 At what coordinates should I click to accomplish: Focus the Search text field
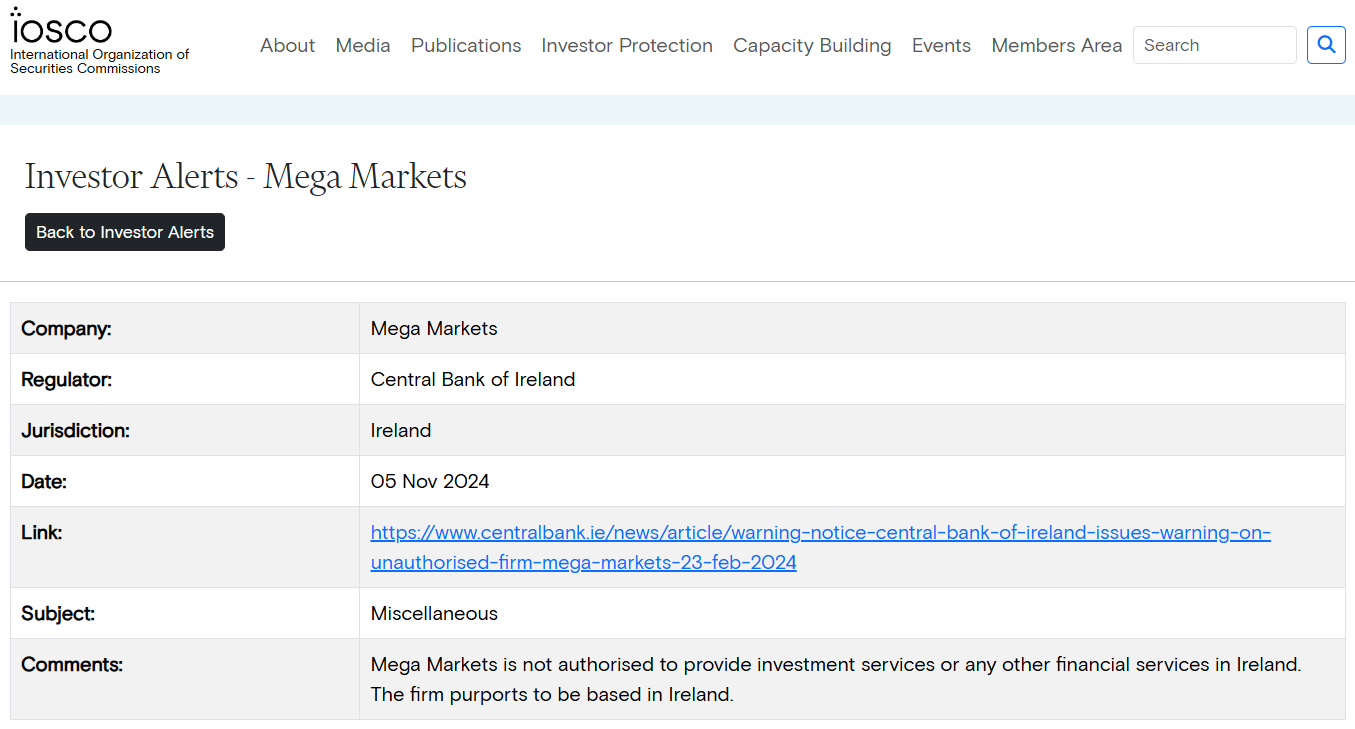pos(1214,45)
